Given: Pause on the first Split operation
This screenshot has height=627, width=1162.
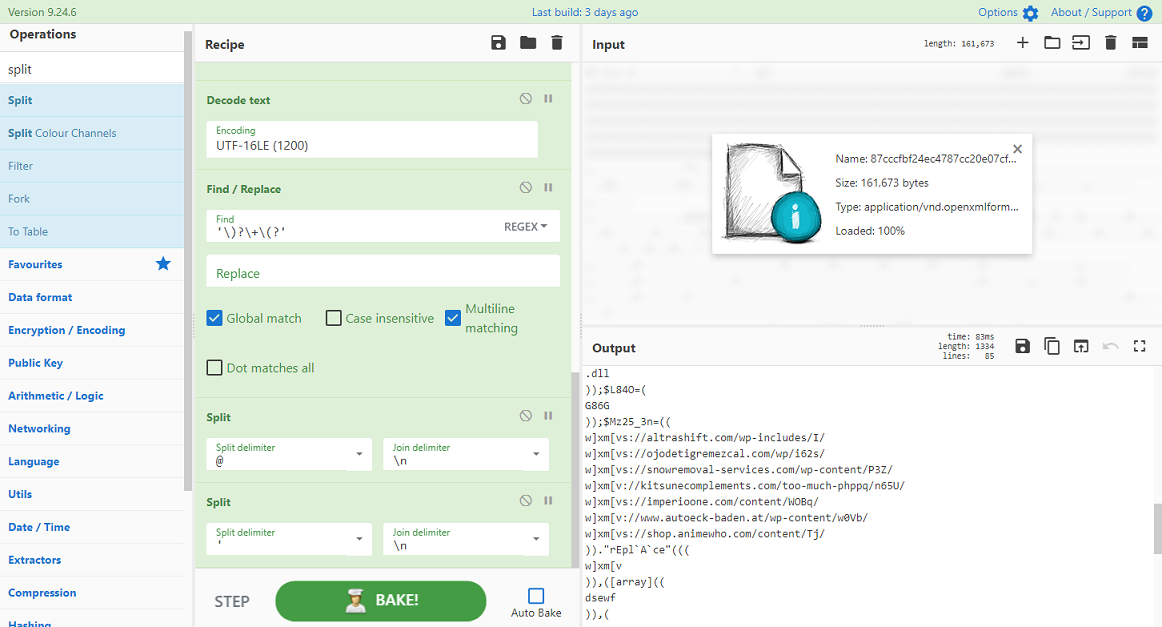Looking at the screenshot, I should 548,416.
